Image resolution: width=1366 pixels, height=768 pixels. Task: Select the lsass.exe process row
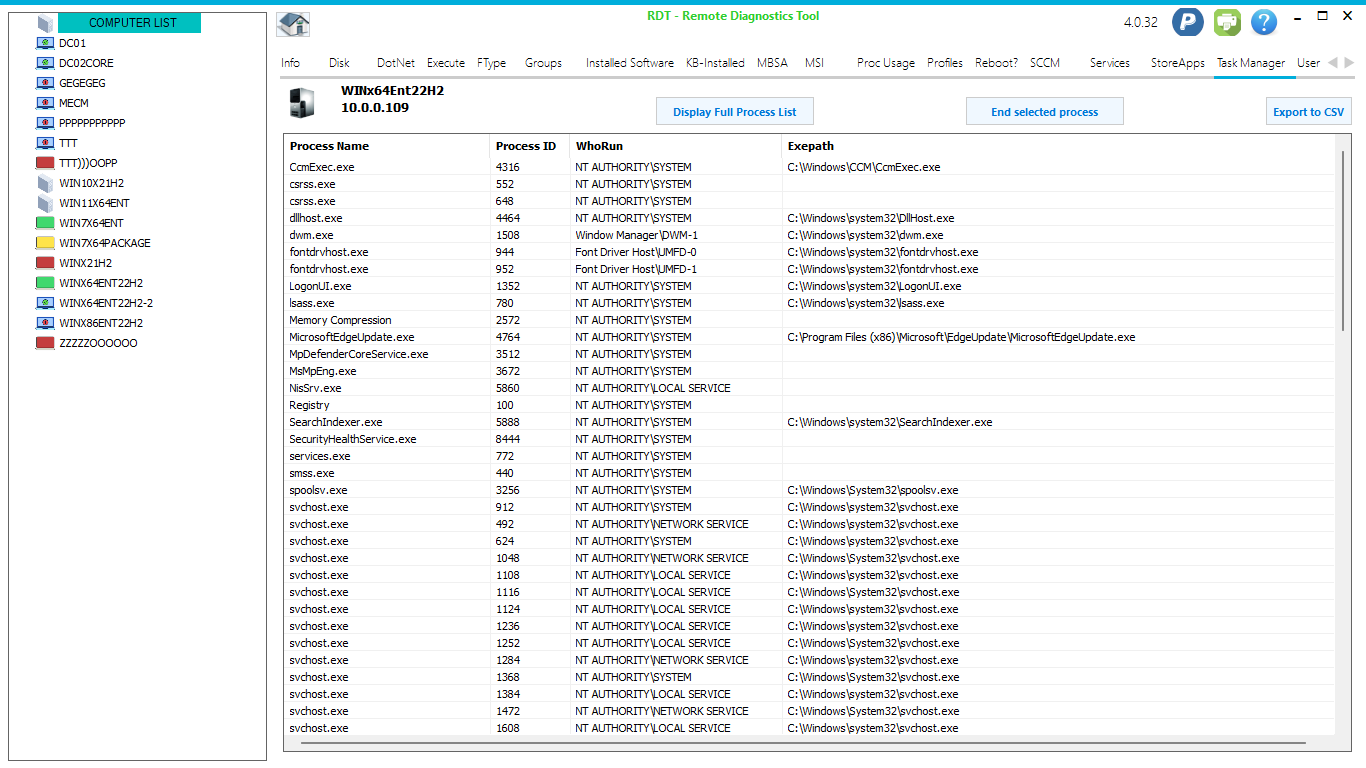click(x=810, y=303)
